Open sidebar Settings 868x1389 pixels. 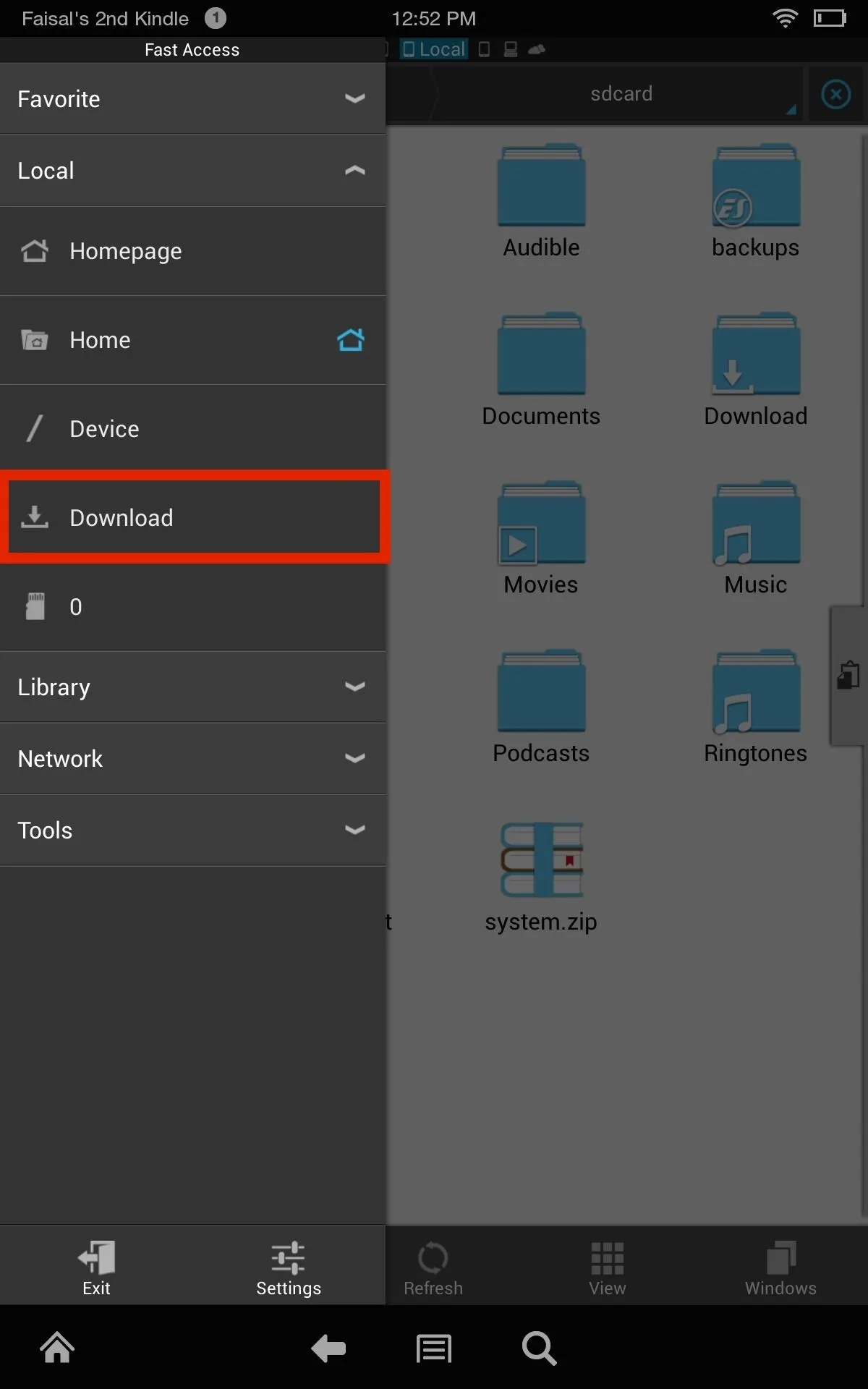pos(288,1267)
